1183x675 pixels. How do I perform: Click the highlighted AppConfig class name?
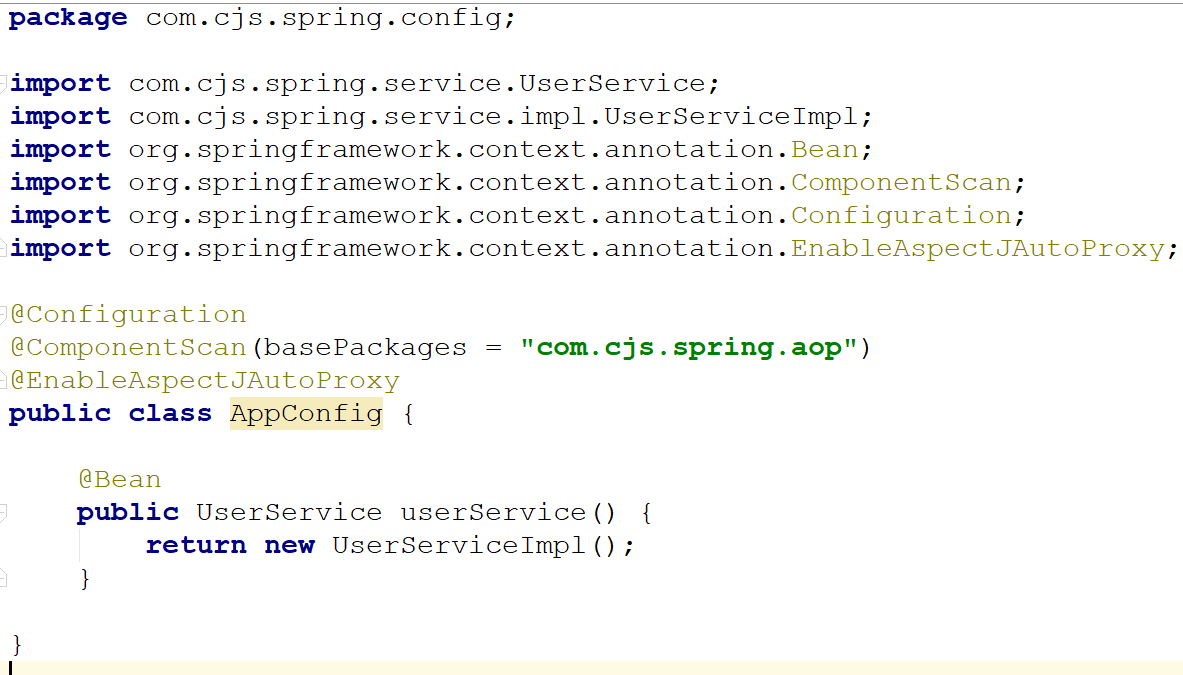click(x=306, y=413)
